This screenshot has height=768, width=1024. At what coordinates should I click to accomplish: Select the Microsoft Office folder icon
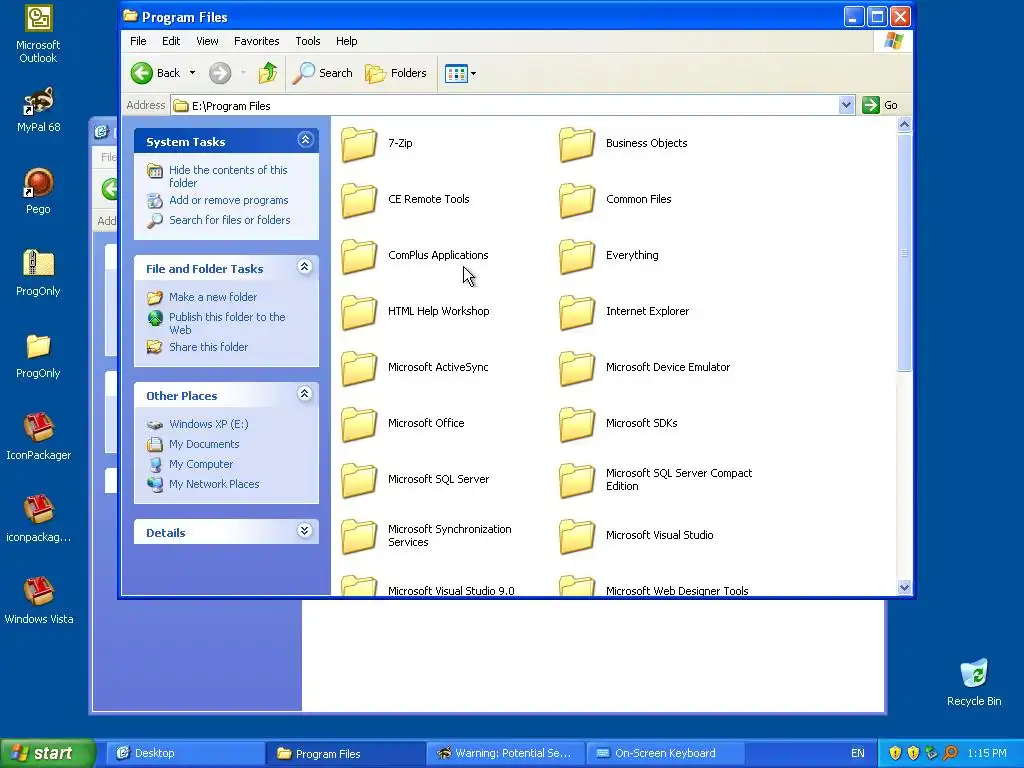click(x=359, y=424)
